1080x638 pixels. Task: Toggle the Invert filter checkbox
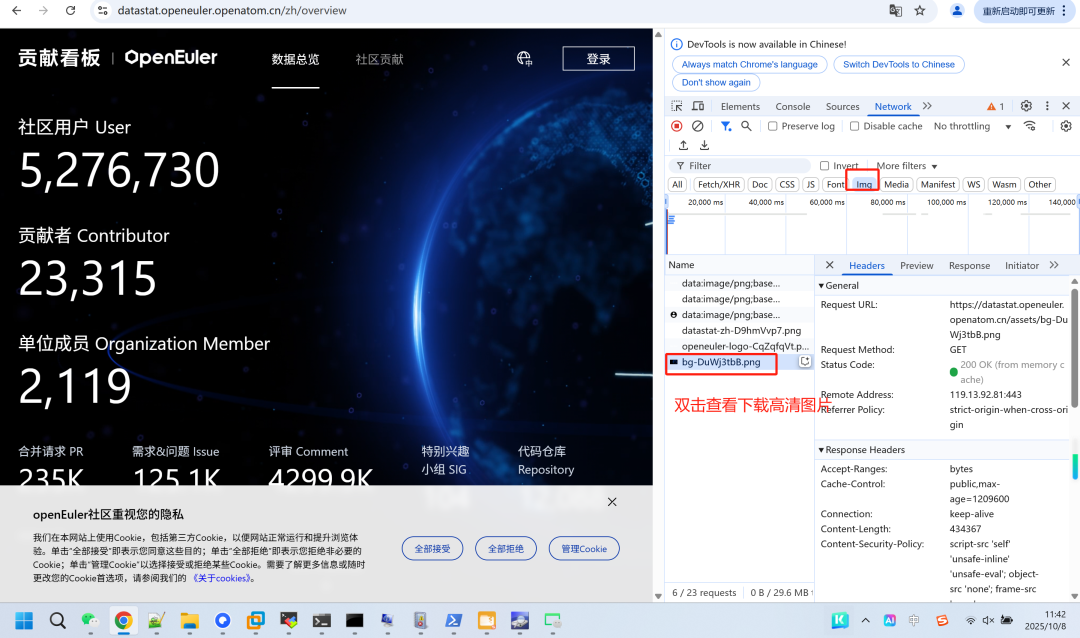click(825, 165)
